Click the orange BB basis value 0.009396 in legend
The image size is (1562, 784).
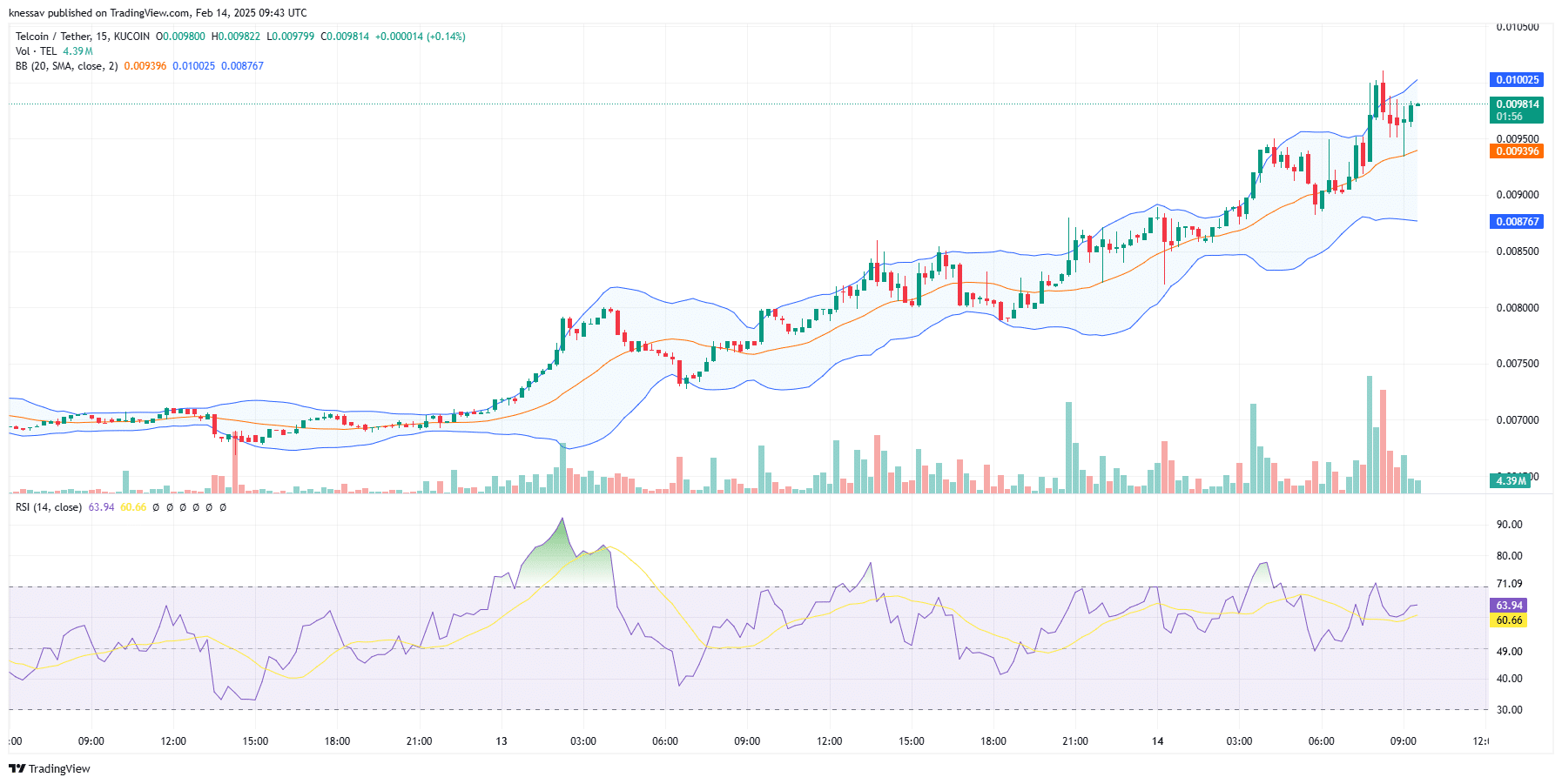(145, 66)
